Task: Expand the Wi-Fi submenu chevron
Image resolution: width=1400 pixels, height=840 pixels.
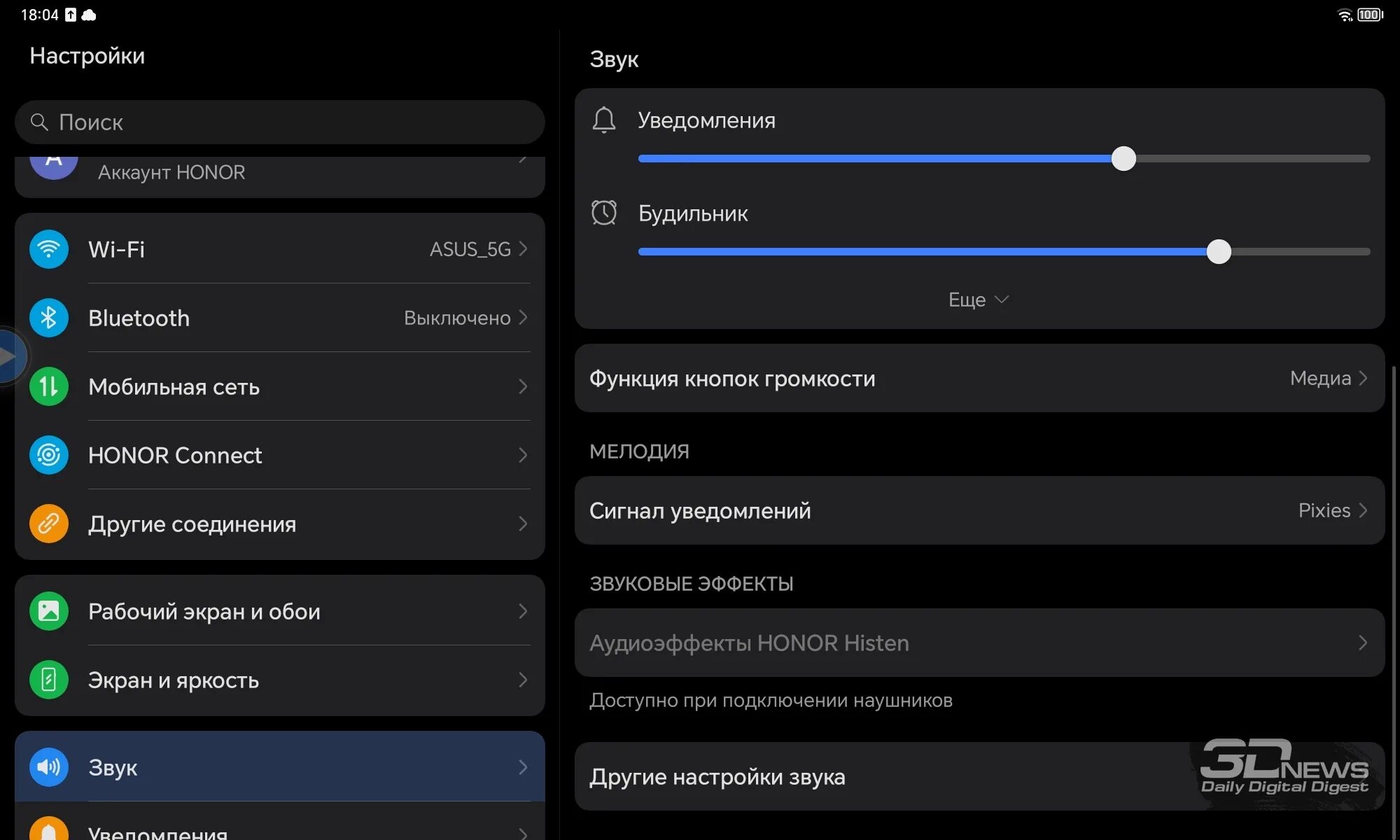Action: [525, 249]
